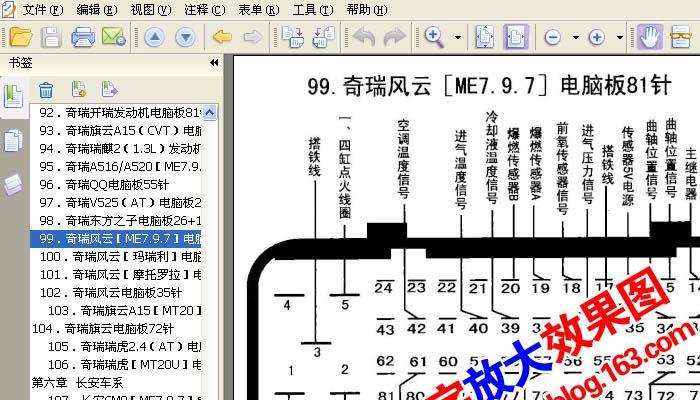Open the layers side tab
The image size is (700, 400).
coord(13,184)
